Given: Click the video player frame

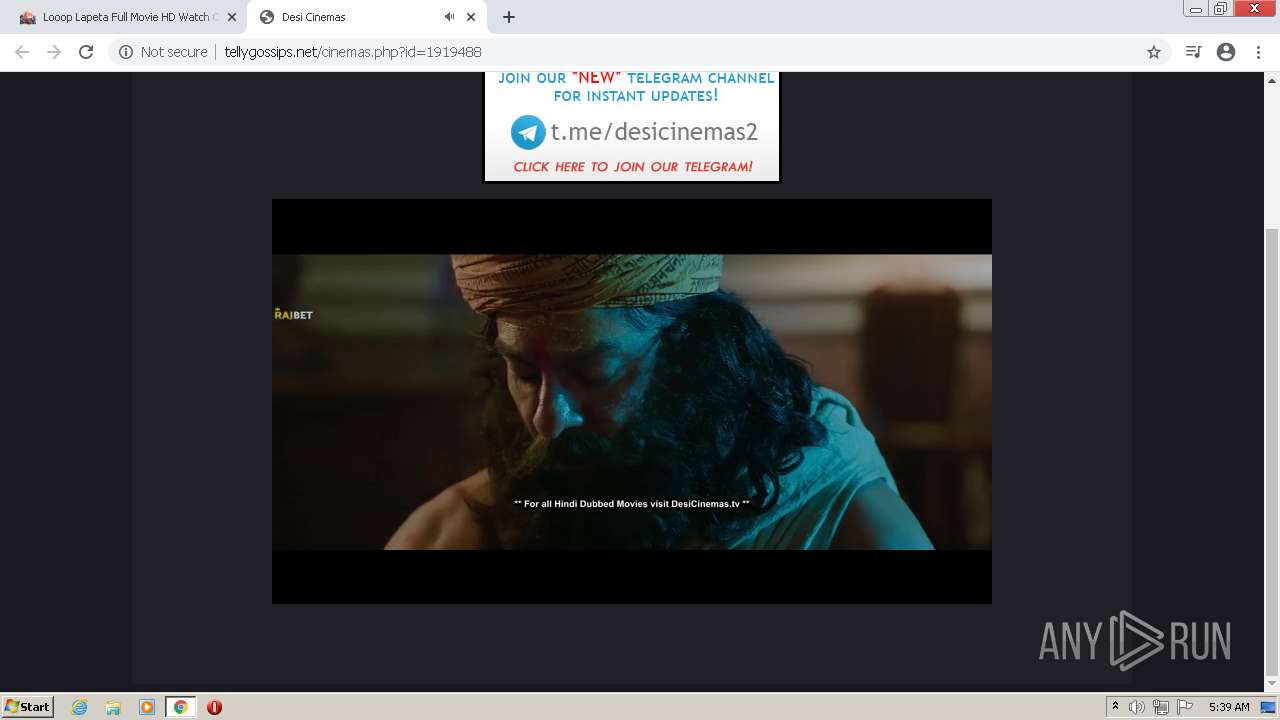Looking at the screenshot, I should tap(632, 401).
